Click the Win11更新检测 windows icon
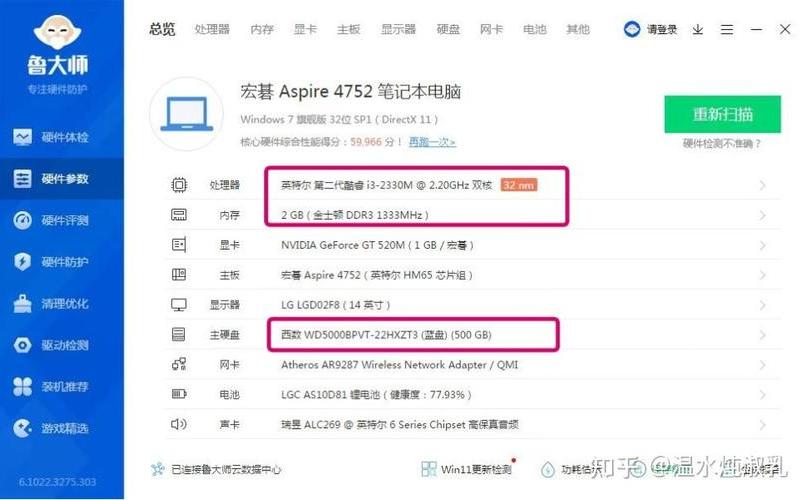Viewport: 800px width, 500px height. point(429,469)
